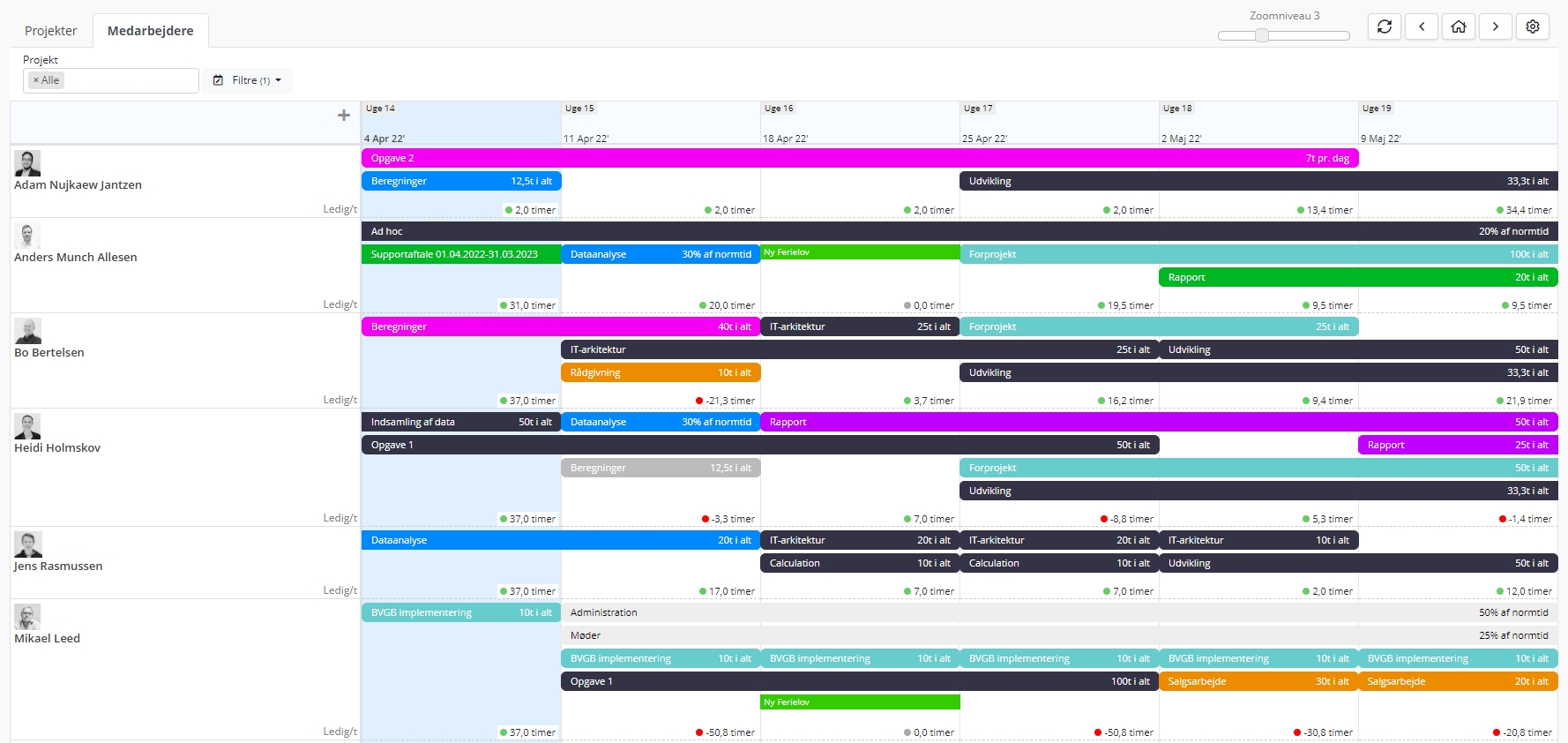
Task: Open Bo's Udvikling 50t bar
Action: 1358,349
